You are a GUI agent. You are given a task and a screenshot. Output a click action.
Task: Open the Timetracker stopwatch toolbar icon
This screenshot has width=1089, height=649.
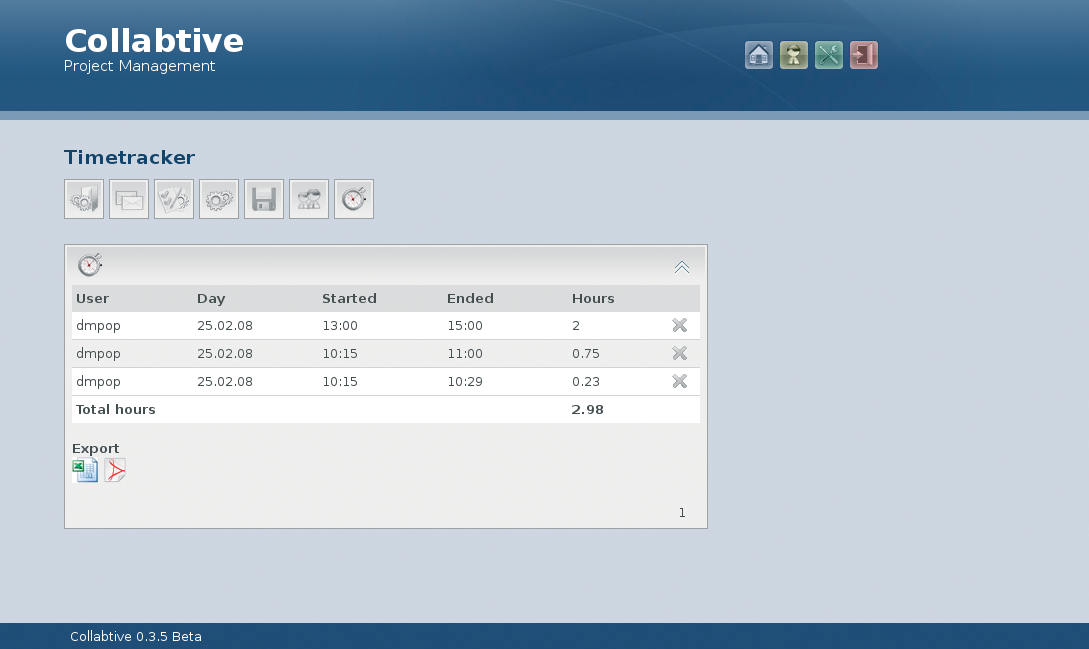[x=354, y=199]
